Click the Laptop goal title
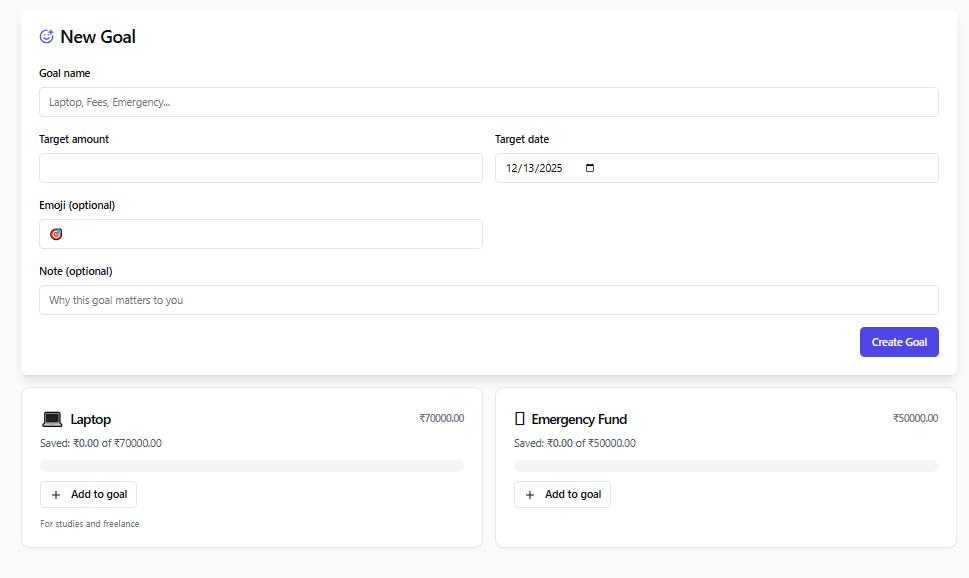The height and width of the screenshot is (578, 969). 91,419
